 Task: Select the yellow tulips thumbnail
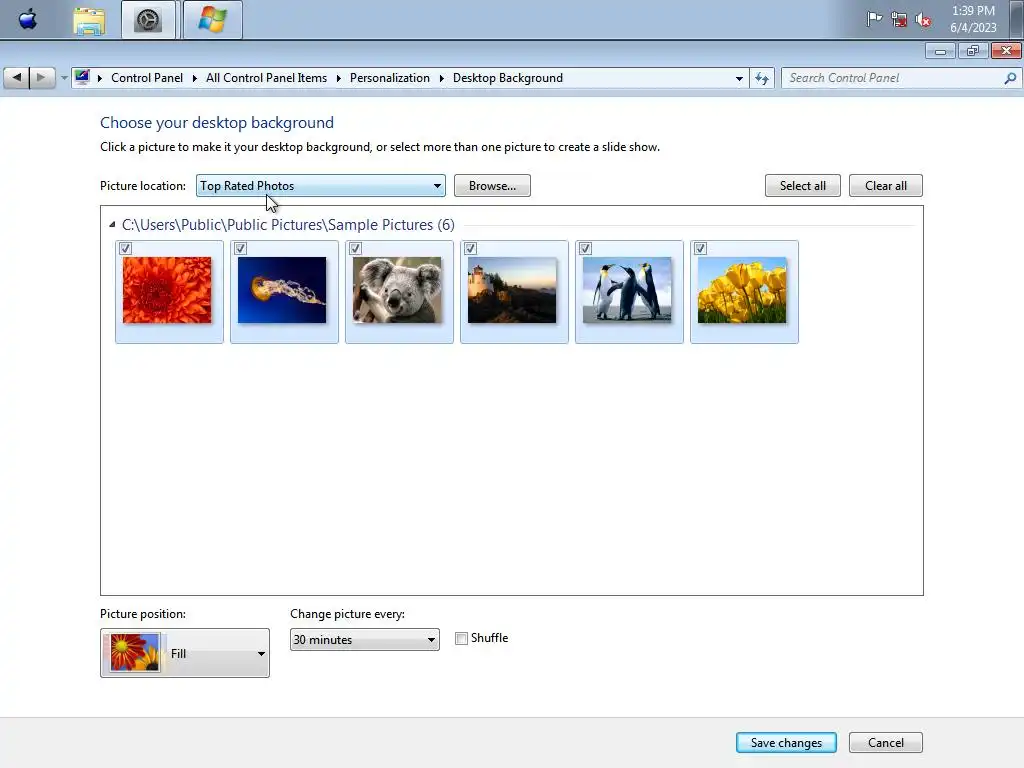click(742, 290)
